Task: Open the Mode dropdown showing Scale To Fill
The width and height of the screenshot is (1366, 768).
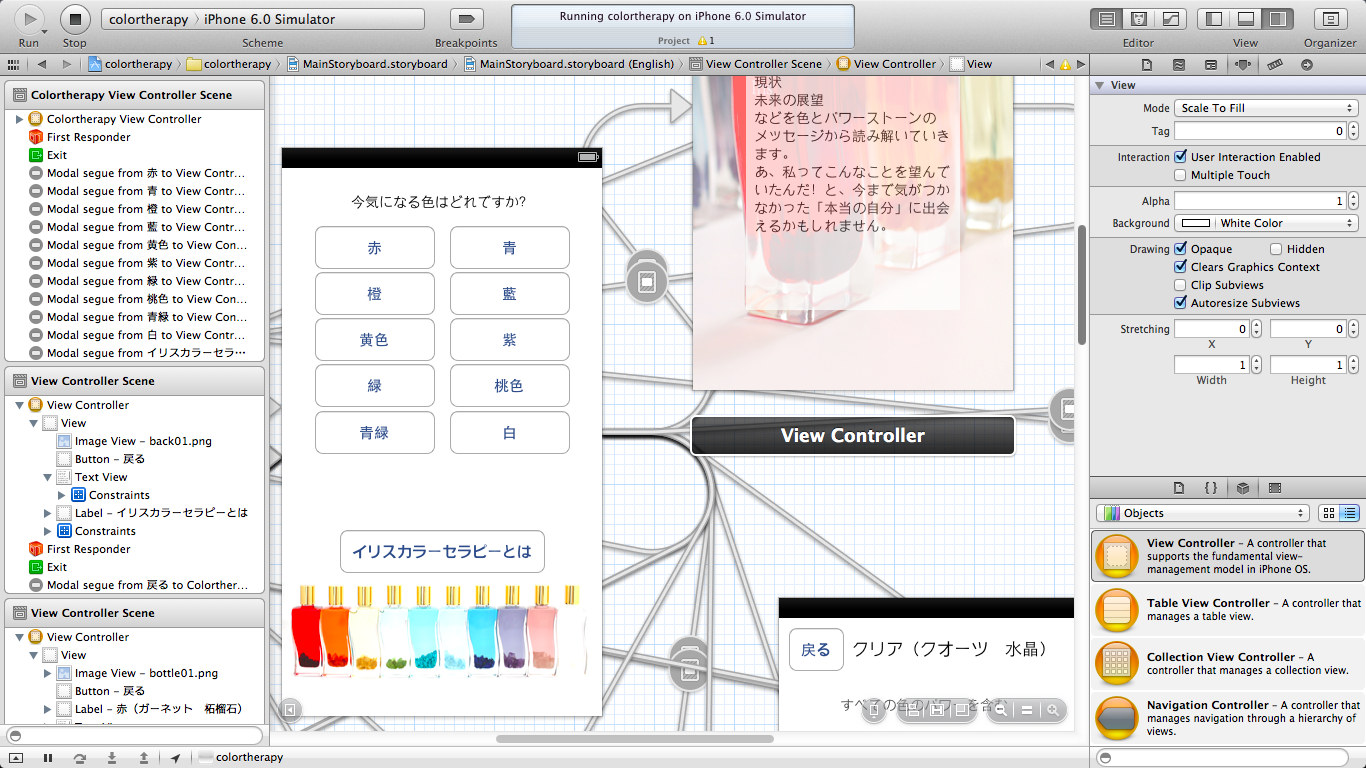Action: pyautogui.click(x=1265, y=108)
